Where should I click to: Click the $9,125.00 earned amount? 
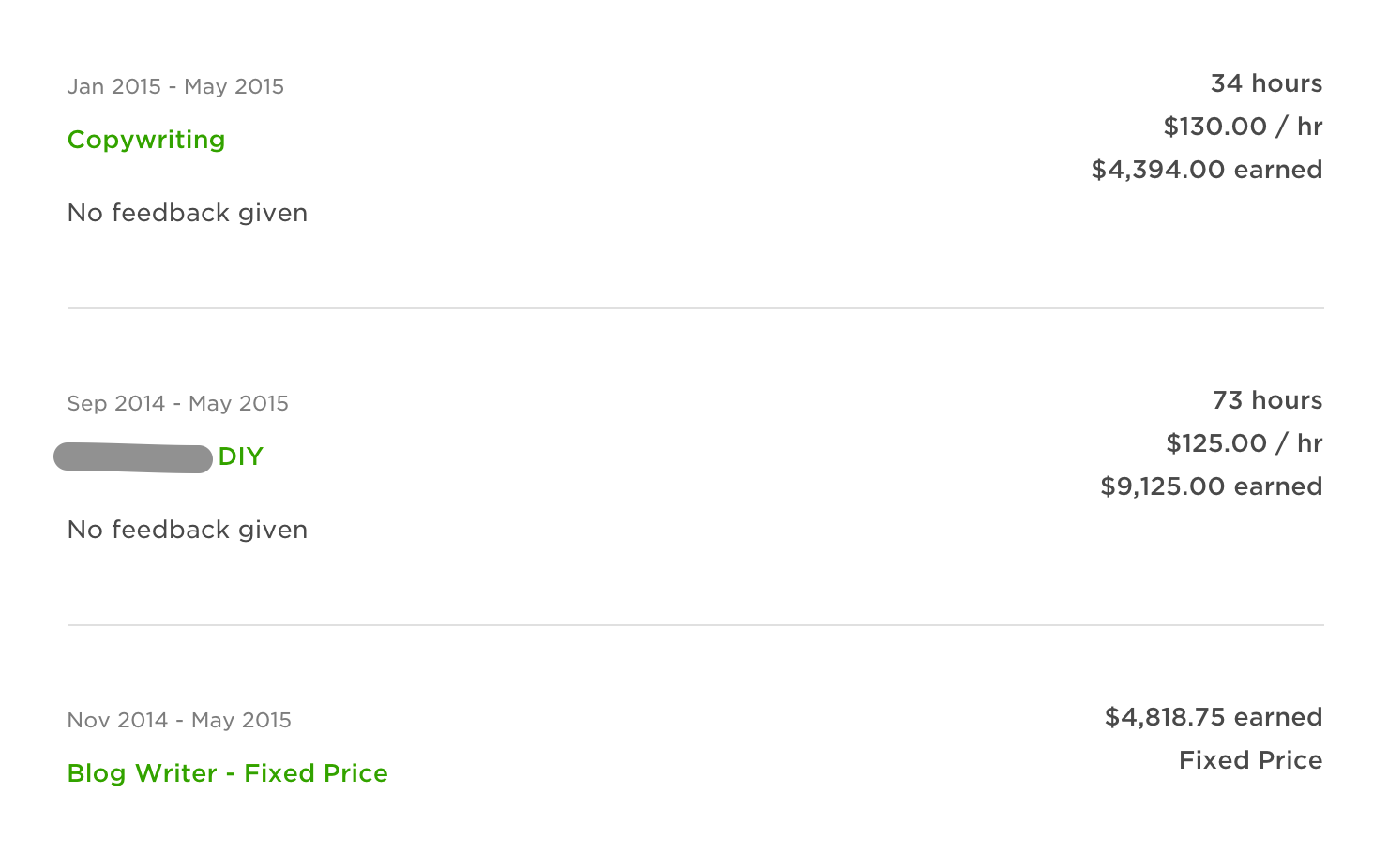1211,486
